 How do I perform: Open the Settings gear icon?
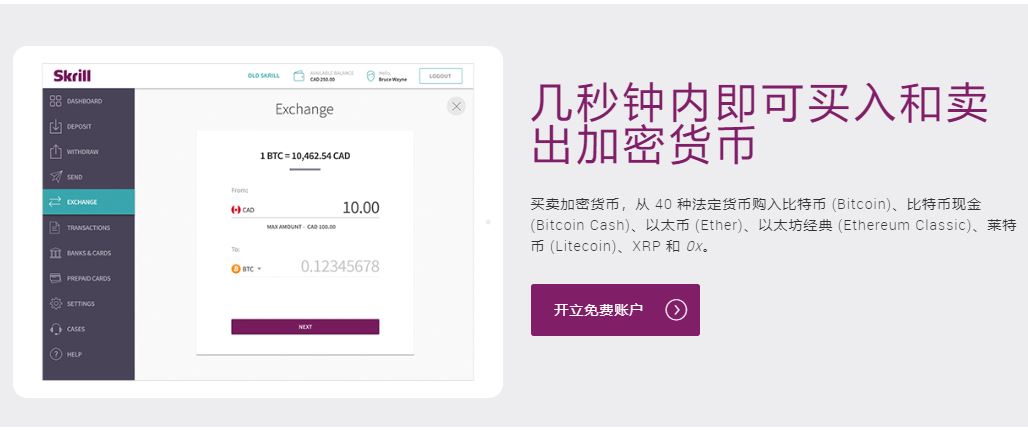click(x=55, y=303)
